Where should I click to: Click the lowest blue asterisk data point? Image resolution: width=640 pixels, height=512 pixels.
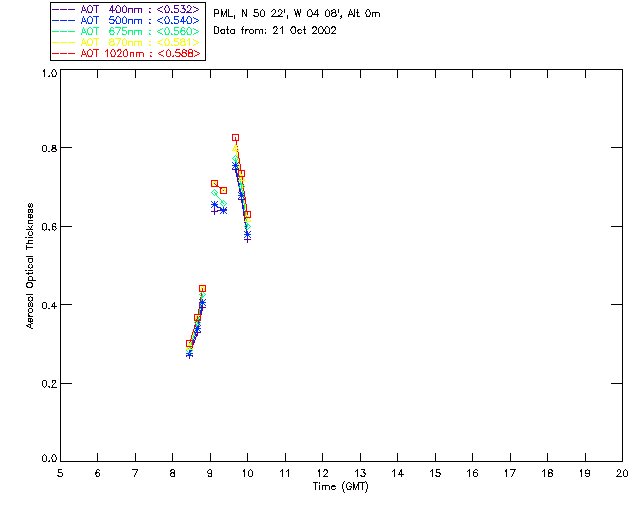point(189,355)
